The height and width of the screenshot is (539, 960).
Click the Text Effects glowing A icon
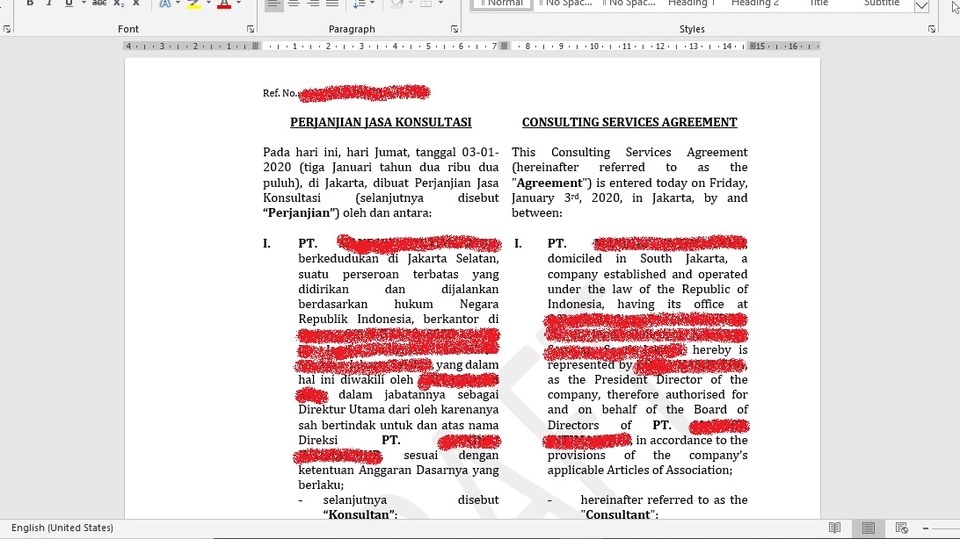(x=165, y=3)
